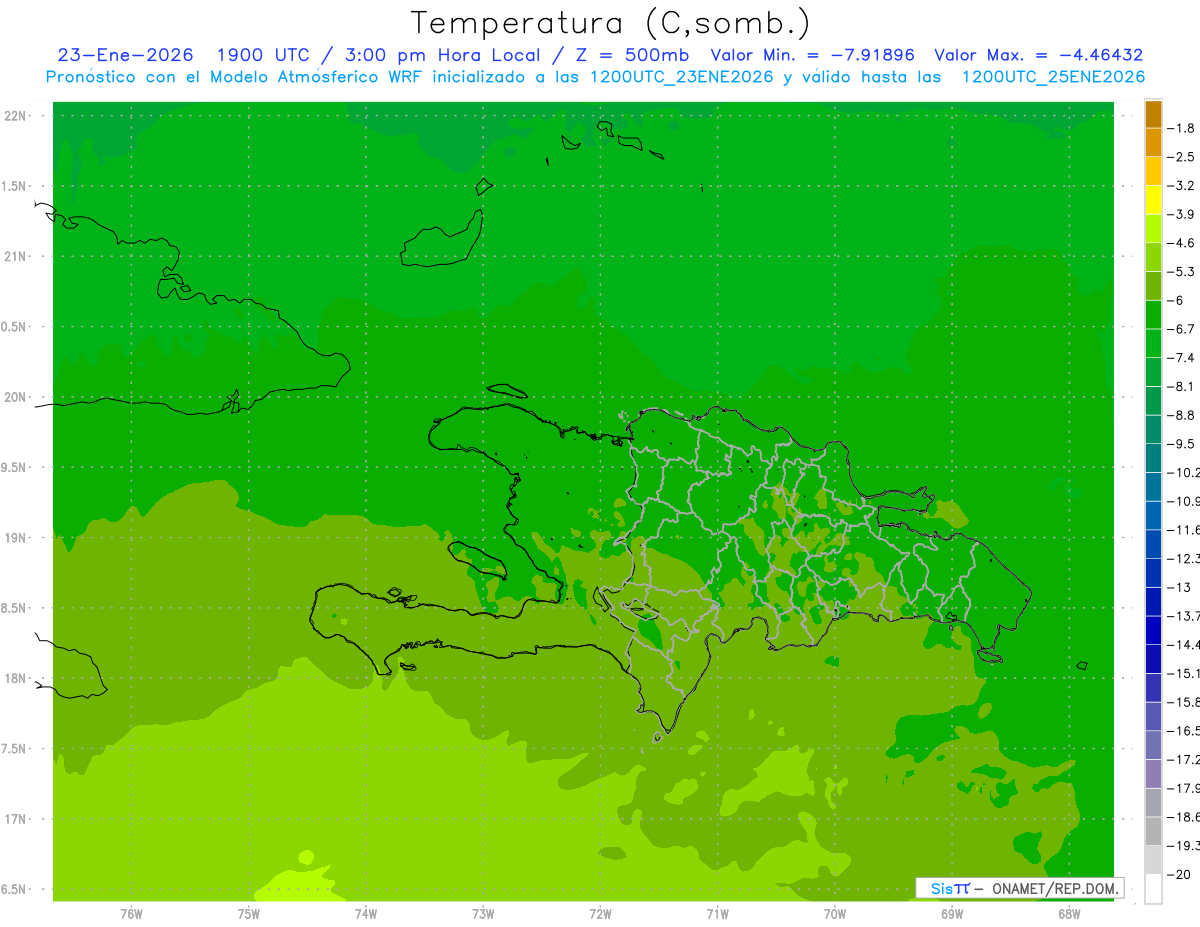The image size is (1200, 927).
Task: Click the "74W" longitude label
Action: [365, 915]
